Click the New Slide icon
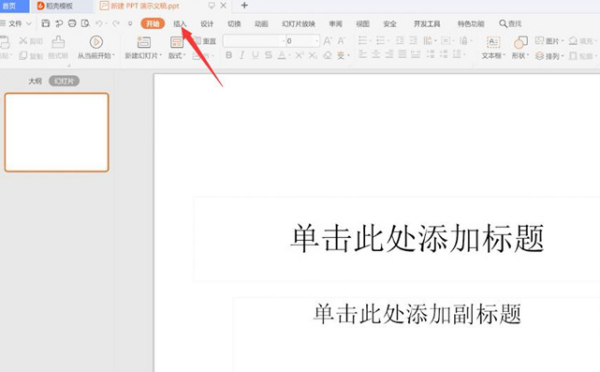This screenshot has height=372, width=600. [144, 42]
